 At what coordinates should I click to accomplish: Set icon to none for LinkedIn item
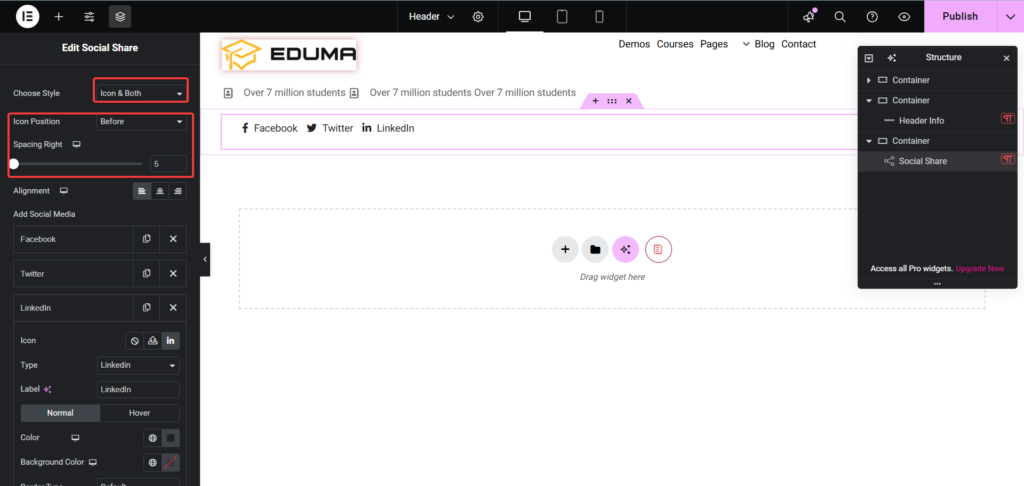pos(135,340)
